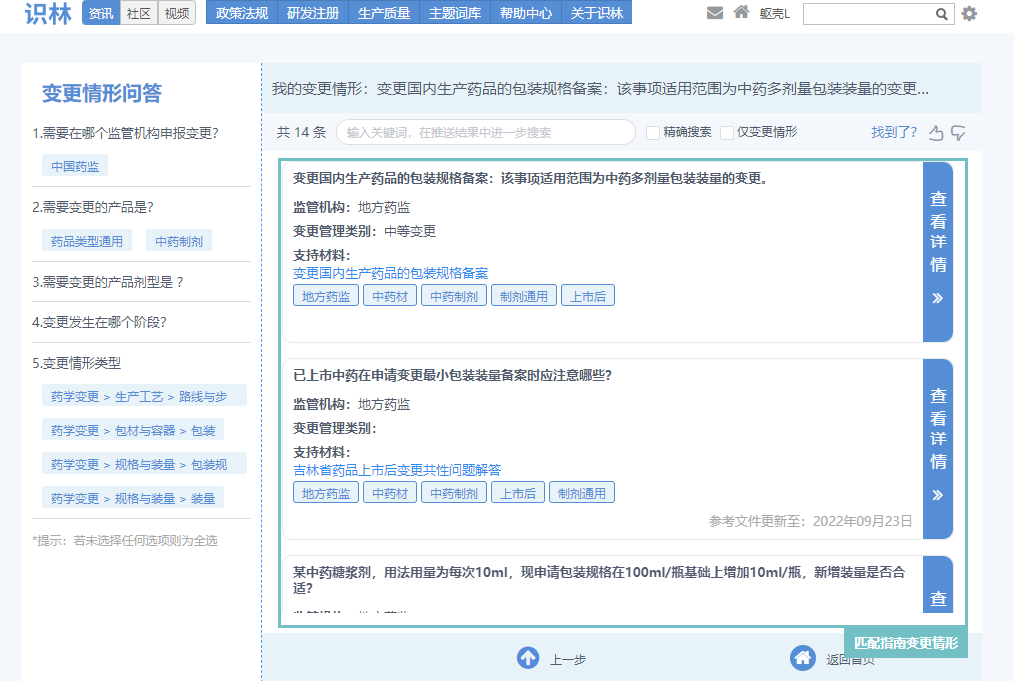Image resolution: width=1014 pixels, height=681 pixels.
Task: Expand question 1 需要在哪个监管机构申报变更
Action: click(x=125, y=133)
